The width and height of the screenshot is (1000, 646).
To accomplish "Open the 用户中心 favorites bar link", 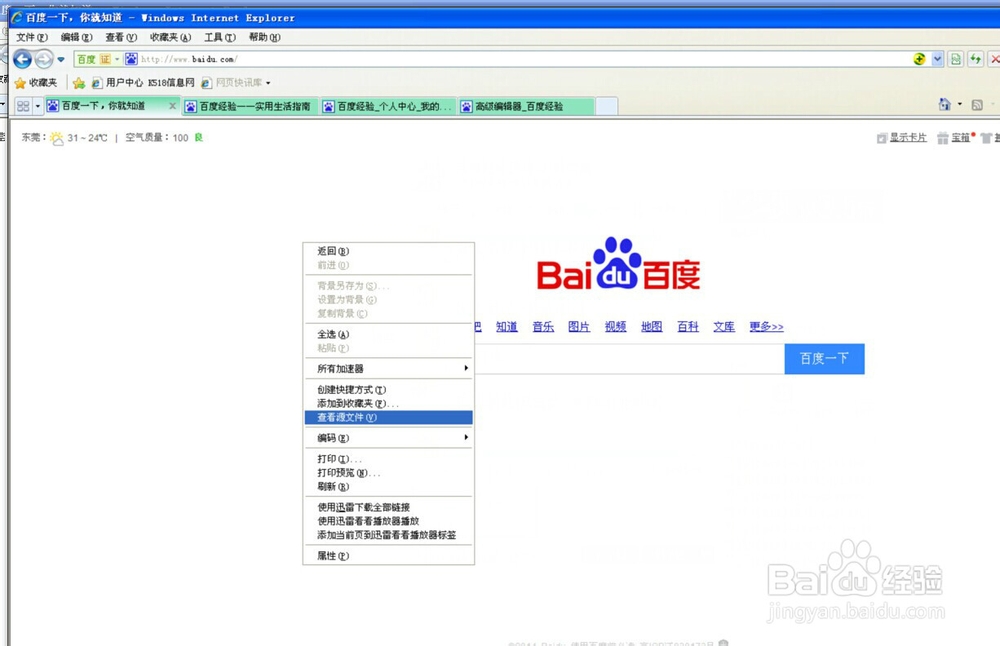I will (x=117, y=83).
